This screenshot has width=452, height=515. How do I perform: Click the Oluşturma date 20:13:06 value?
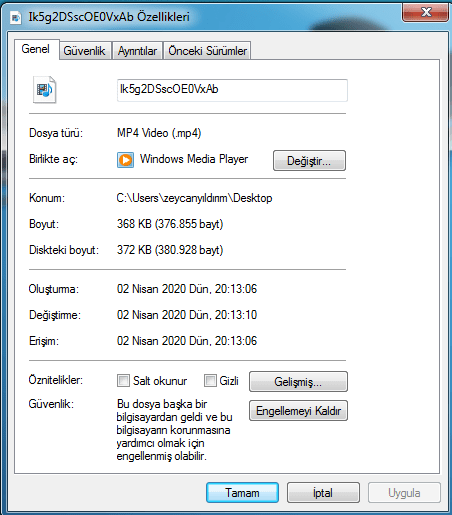187,289
